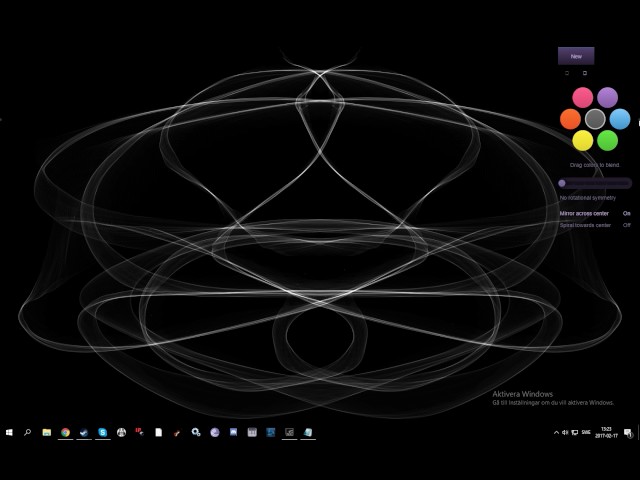This screenshot has height=480, width=640.
Task: Click the right small square icon under New
Action: coord(584,73)
